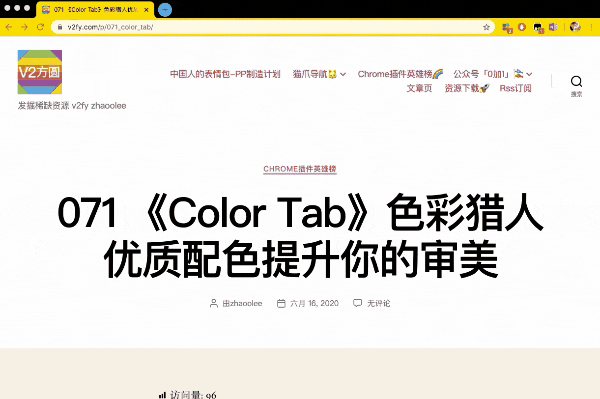Click the CHROME插件英雄榜 category link

point(300,169)
